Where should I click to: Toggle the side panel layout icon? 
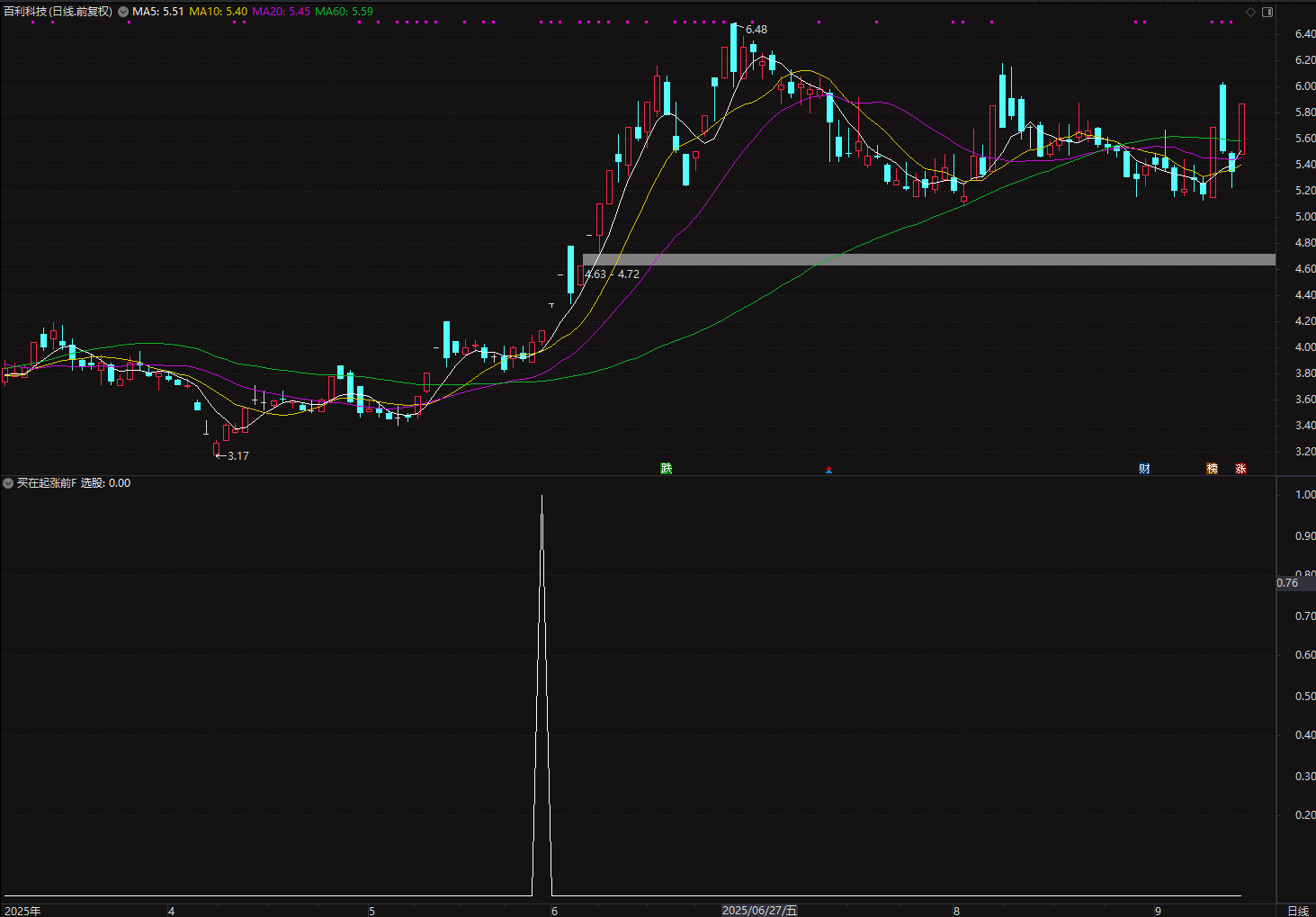click(x=1267, y=12)
